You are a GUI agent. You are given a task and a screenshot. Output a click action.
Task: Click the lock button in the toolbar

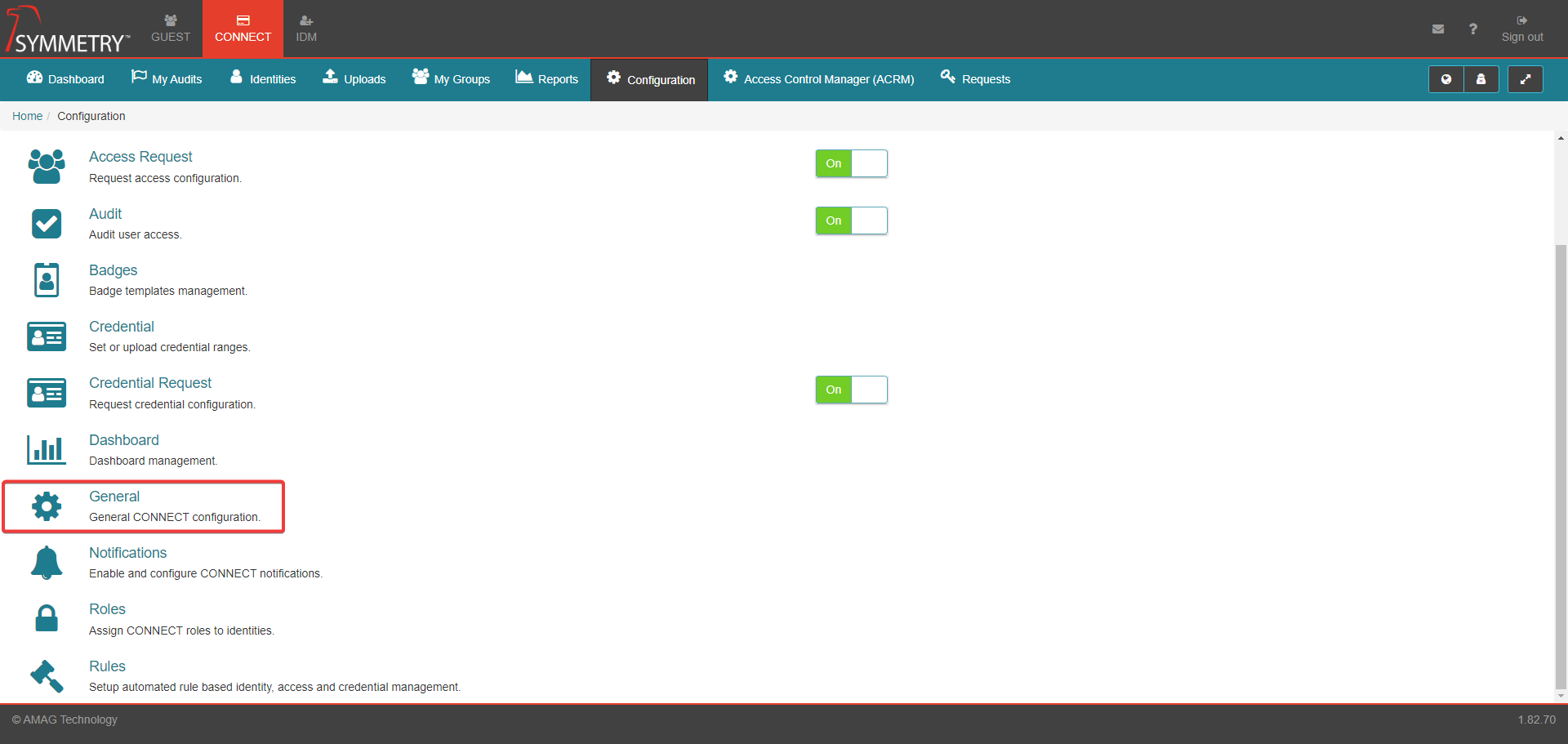[1481, 79]
